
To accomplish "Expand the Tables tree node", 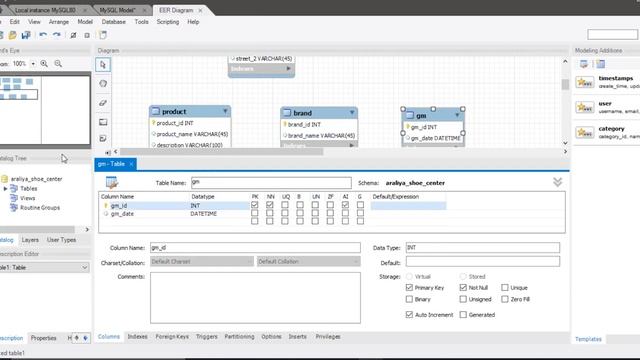I will [x=5, y=189].
